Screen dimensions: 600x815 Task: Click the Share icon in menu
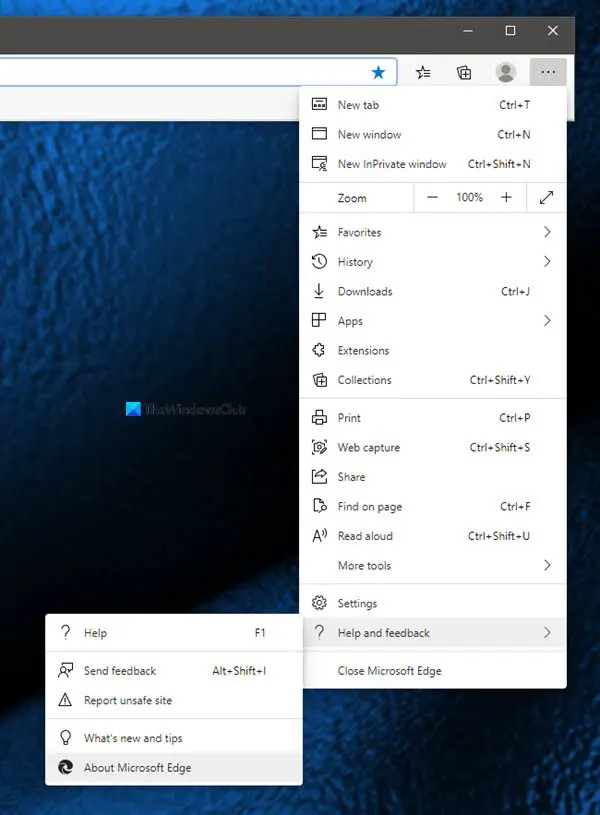(319, 477)
